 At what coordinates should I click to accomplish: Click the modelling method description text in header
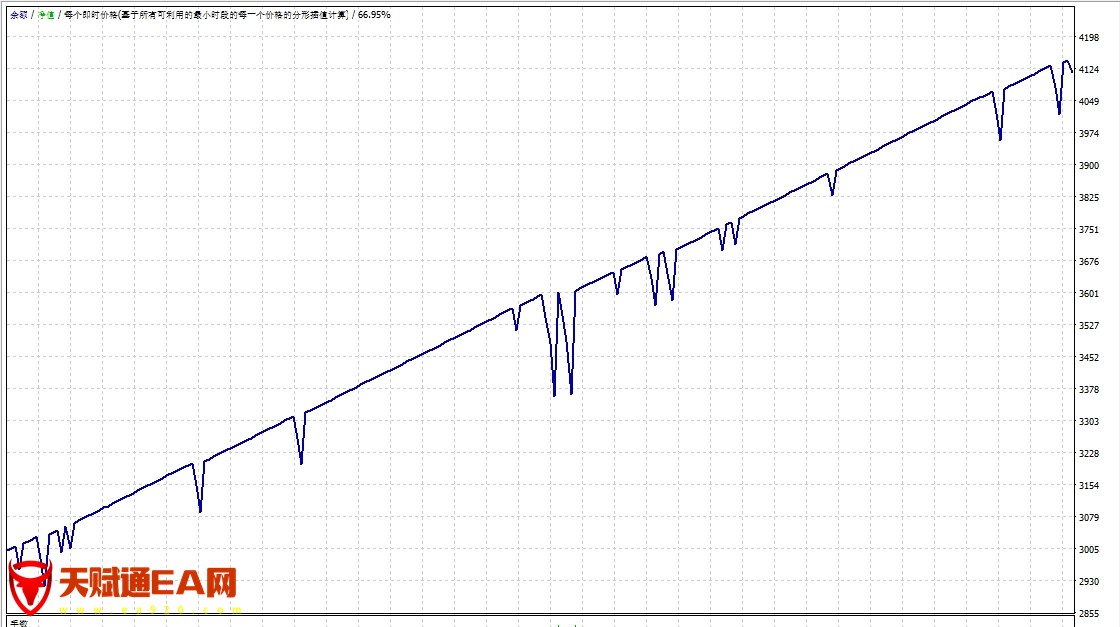click(206, 15)
